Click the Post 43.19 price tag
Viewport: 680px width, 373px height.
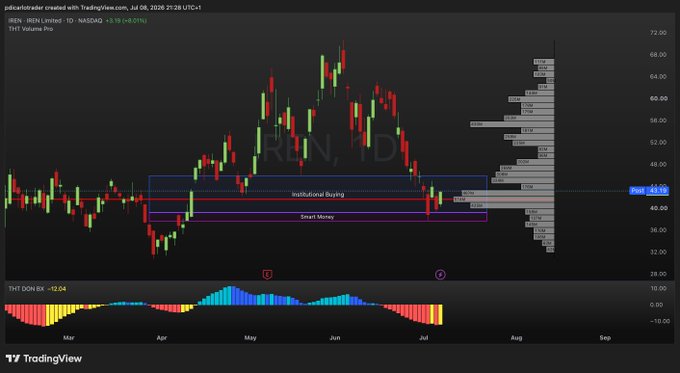point(649,190)
